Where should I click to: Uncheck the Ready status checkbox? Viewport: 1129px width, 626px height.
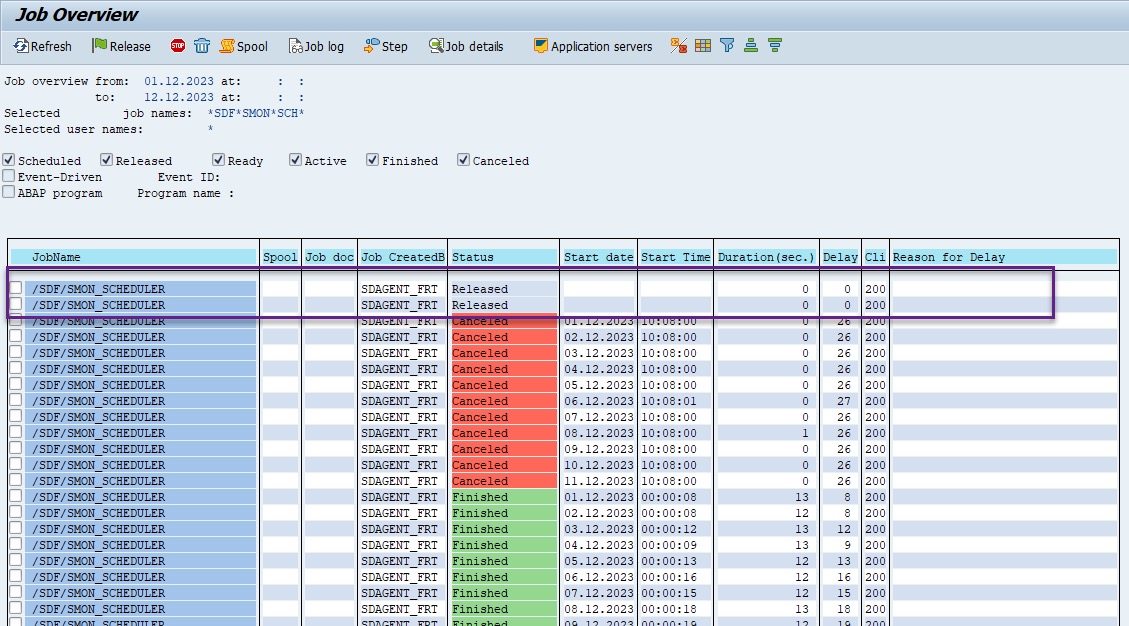pos(218,160)
